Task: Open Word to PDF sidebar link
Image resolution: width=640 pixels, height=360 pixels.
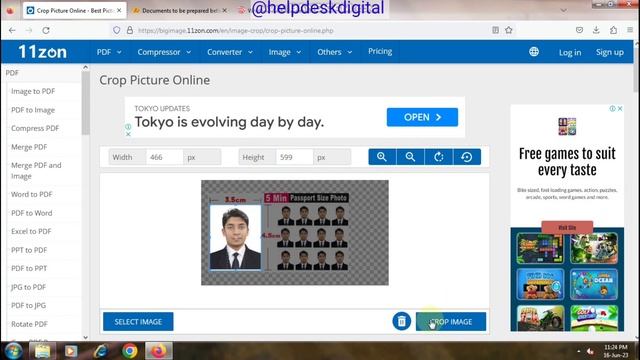Action: (x=32, y=194)
